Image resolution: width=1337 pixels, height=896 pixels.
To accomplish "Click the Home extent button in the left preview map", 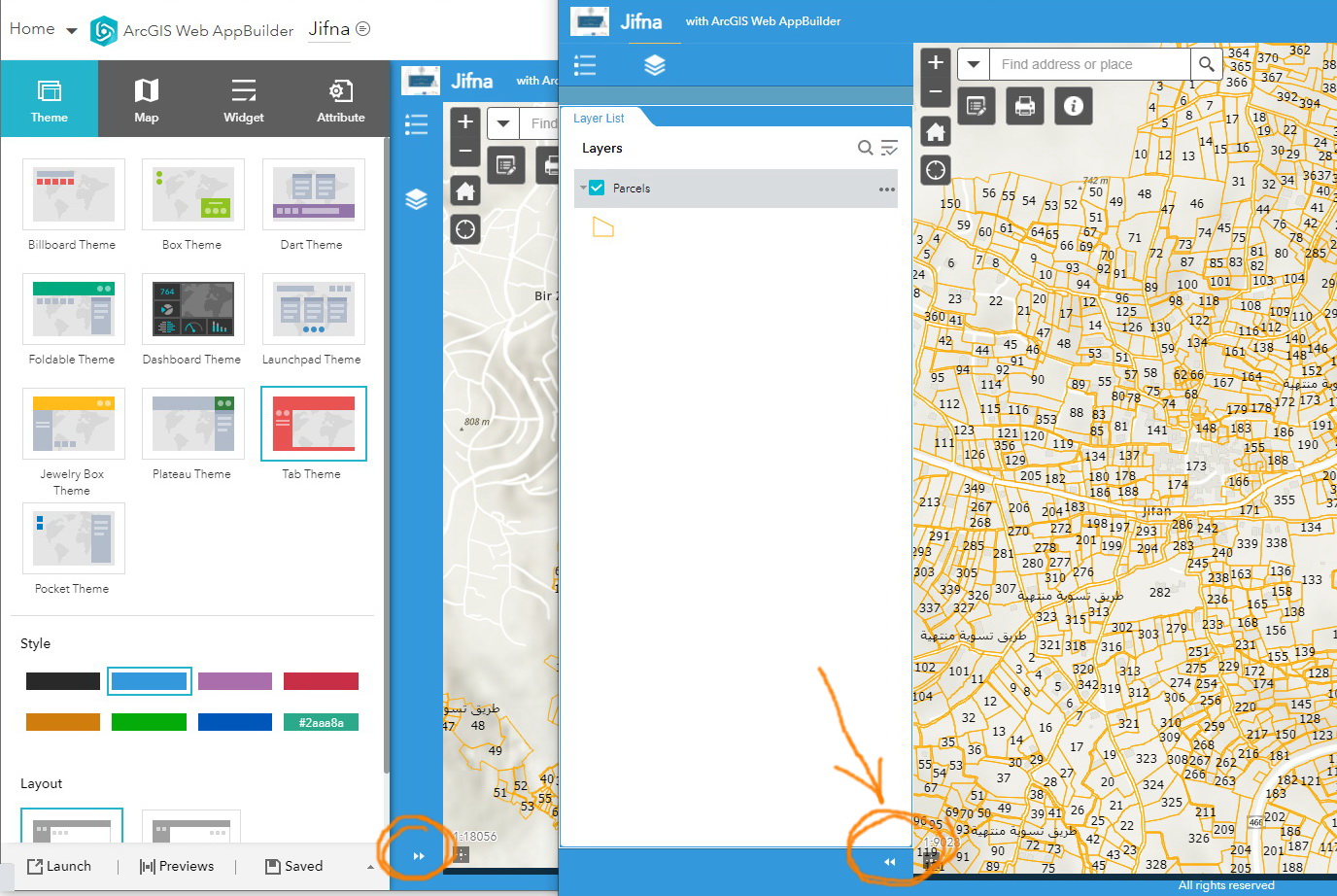I will pyautogui.click(x=465, y=191).
